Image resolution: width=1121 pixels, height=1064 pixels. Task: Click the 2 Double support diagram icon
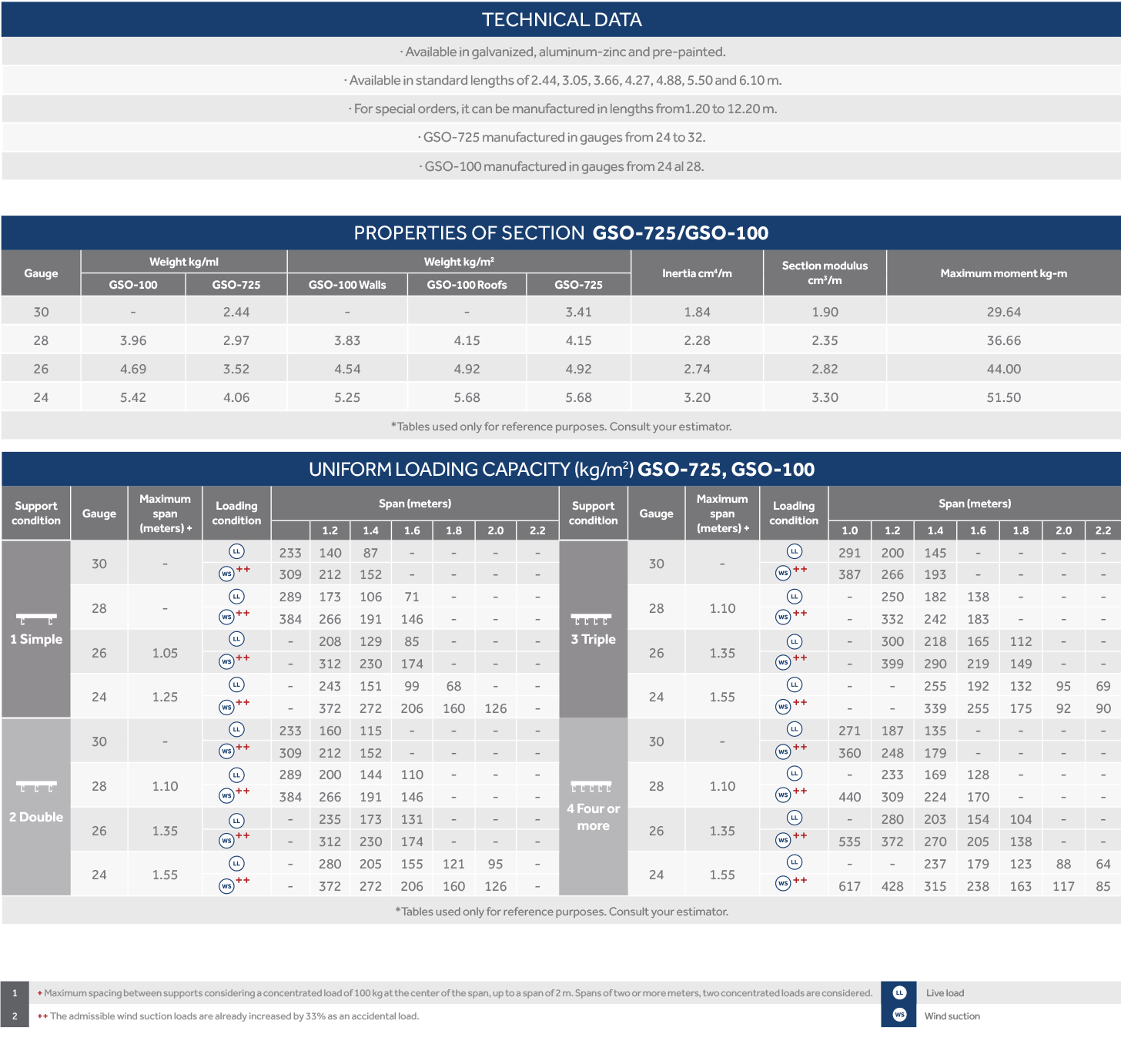coord(36,787)
